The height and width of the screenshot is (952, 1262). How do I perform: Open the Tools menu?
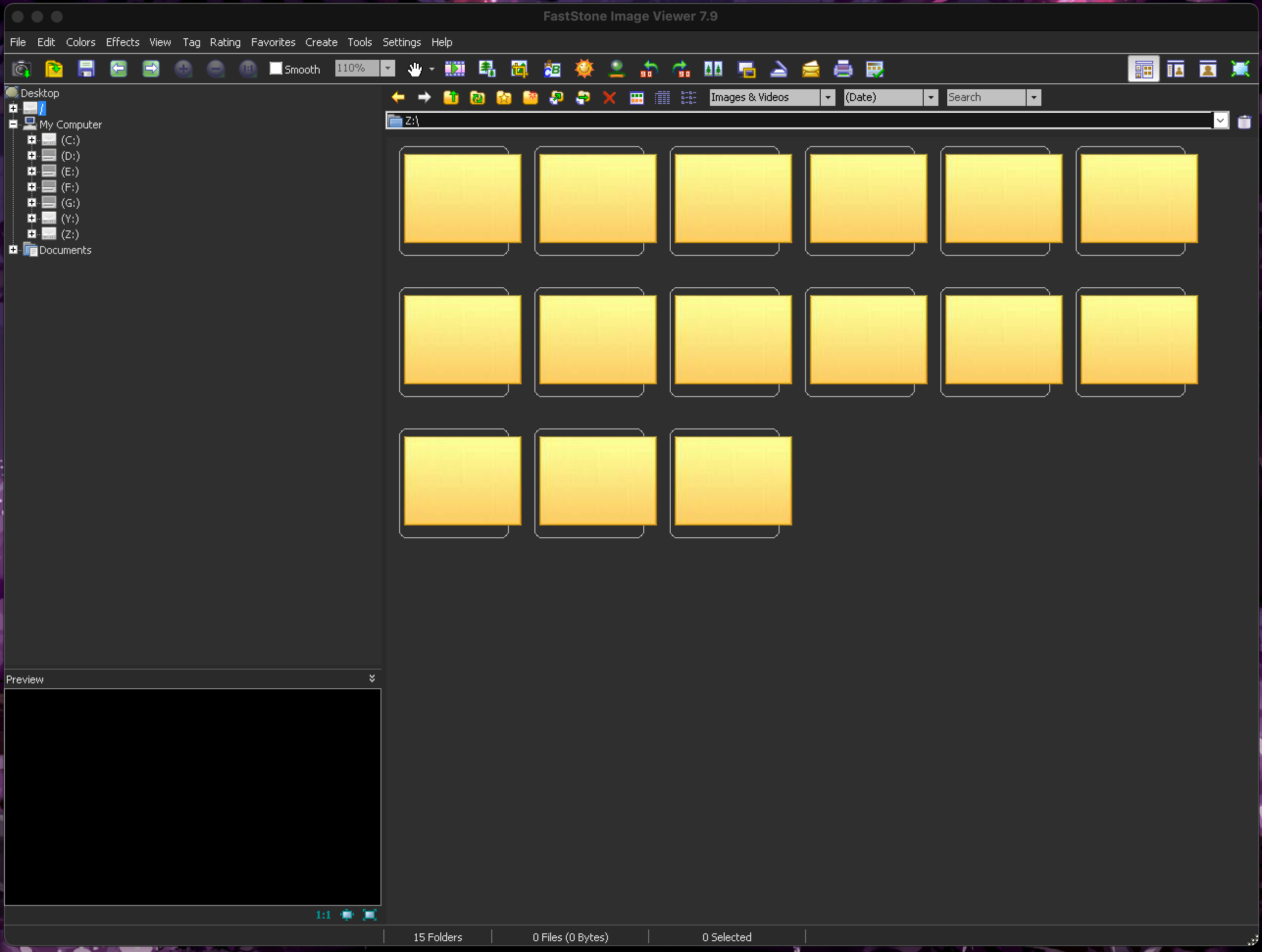click(359, 42)
